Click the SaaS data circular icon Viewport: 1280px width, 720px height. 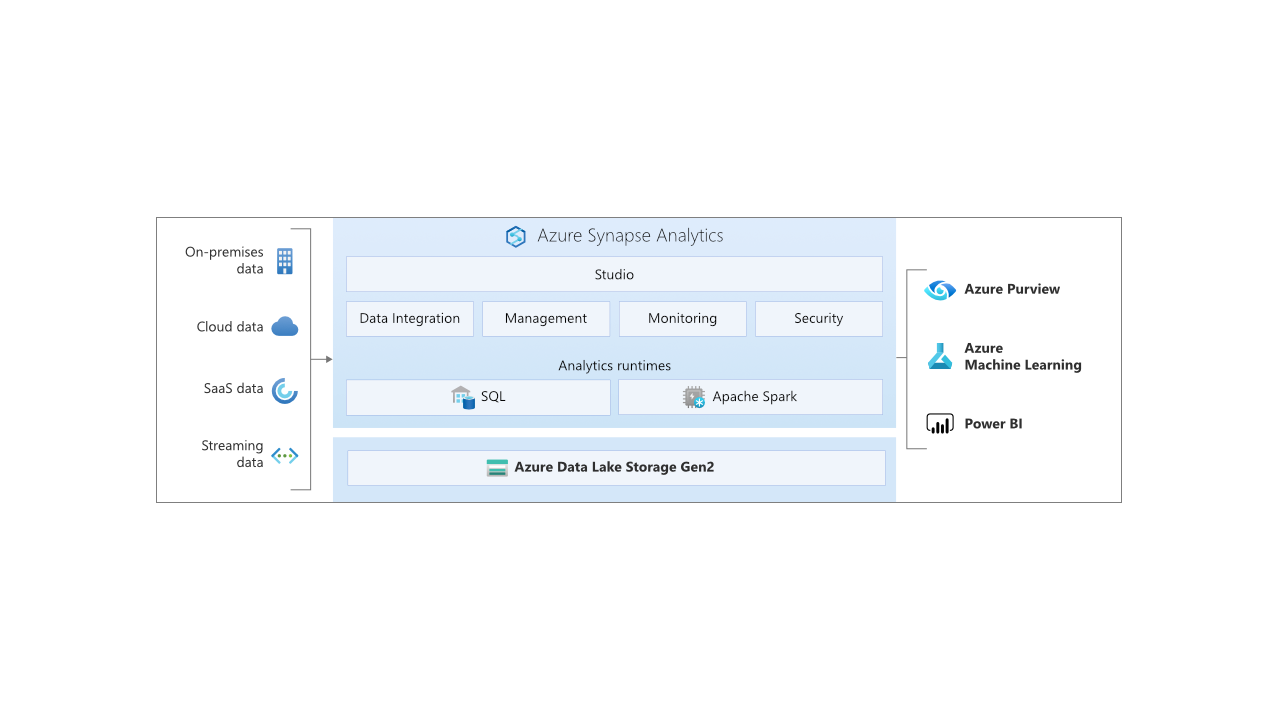click(x=285, y=390)
